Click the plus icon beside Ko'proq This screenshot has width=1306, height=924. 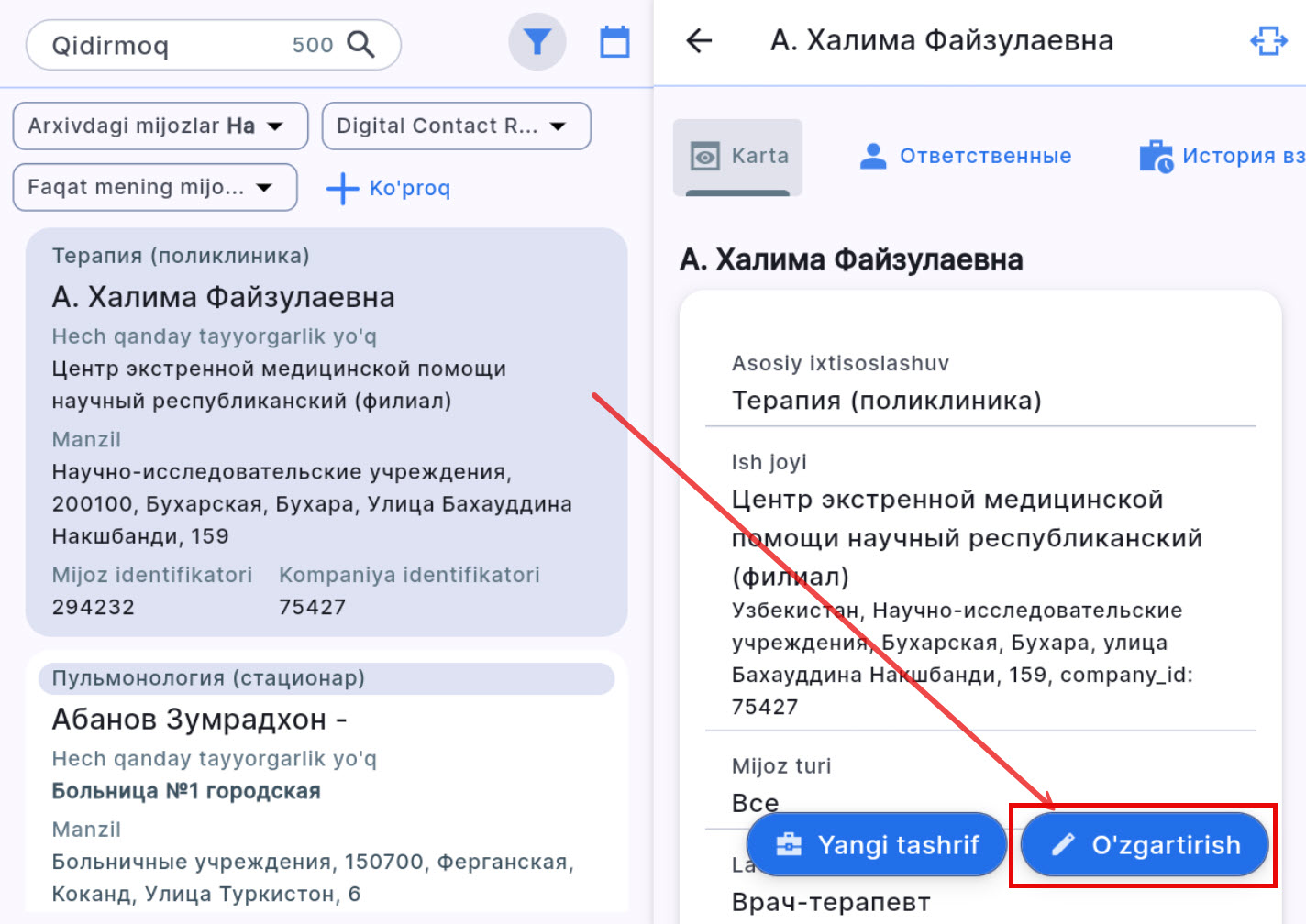[342, 189]
